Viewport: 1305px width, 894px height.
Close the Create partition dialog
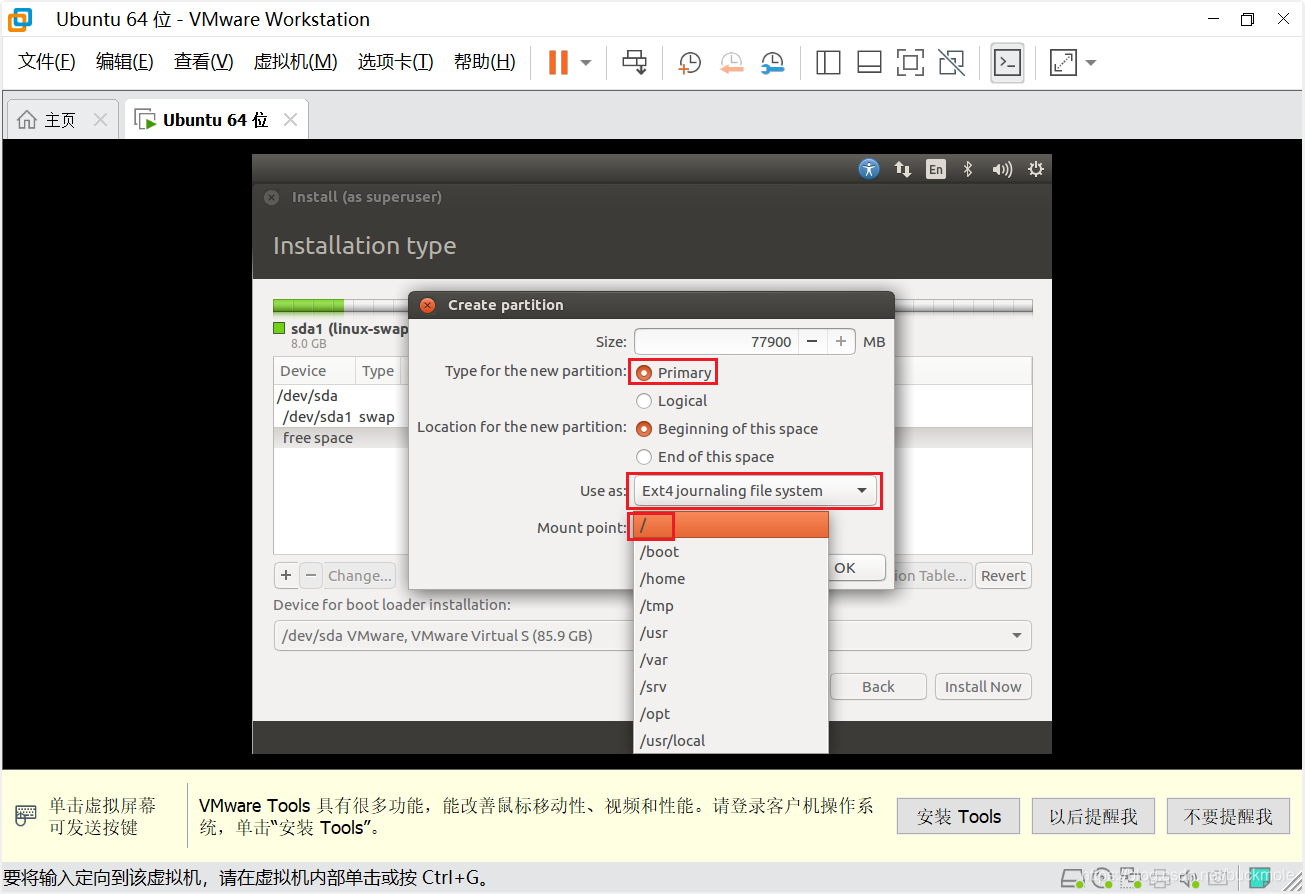click(428, 305)
